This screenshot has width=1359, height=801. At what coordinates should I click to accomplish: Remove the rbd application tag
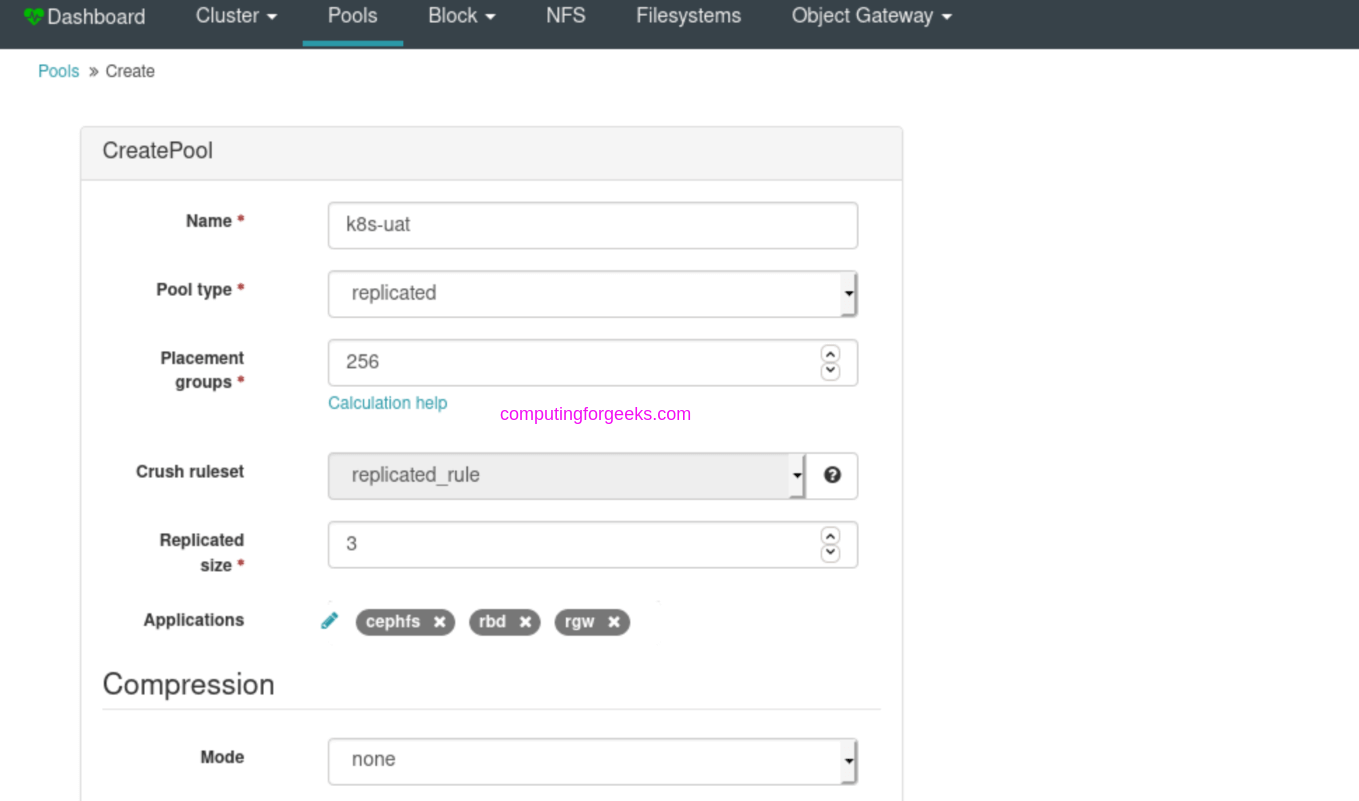527,622
